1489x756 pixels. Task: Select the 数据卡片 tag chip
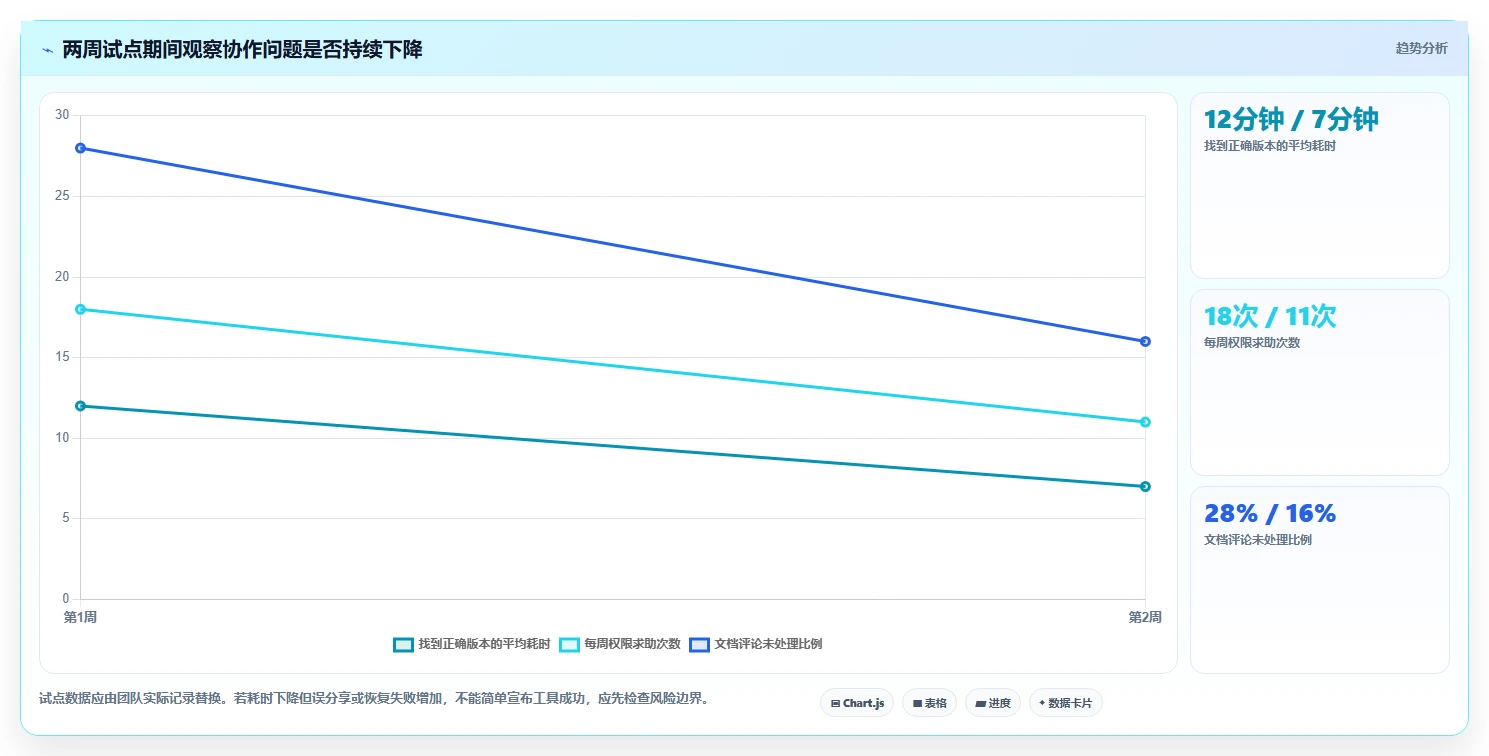click(x=1066, y=703)
